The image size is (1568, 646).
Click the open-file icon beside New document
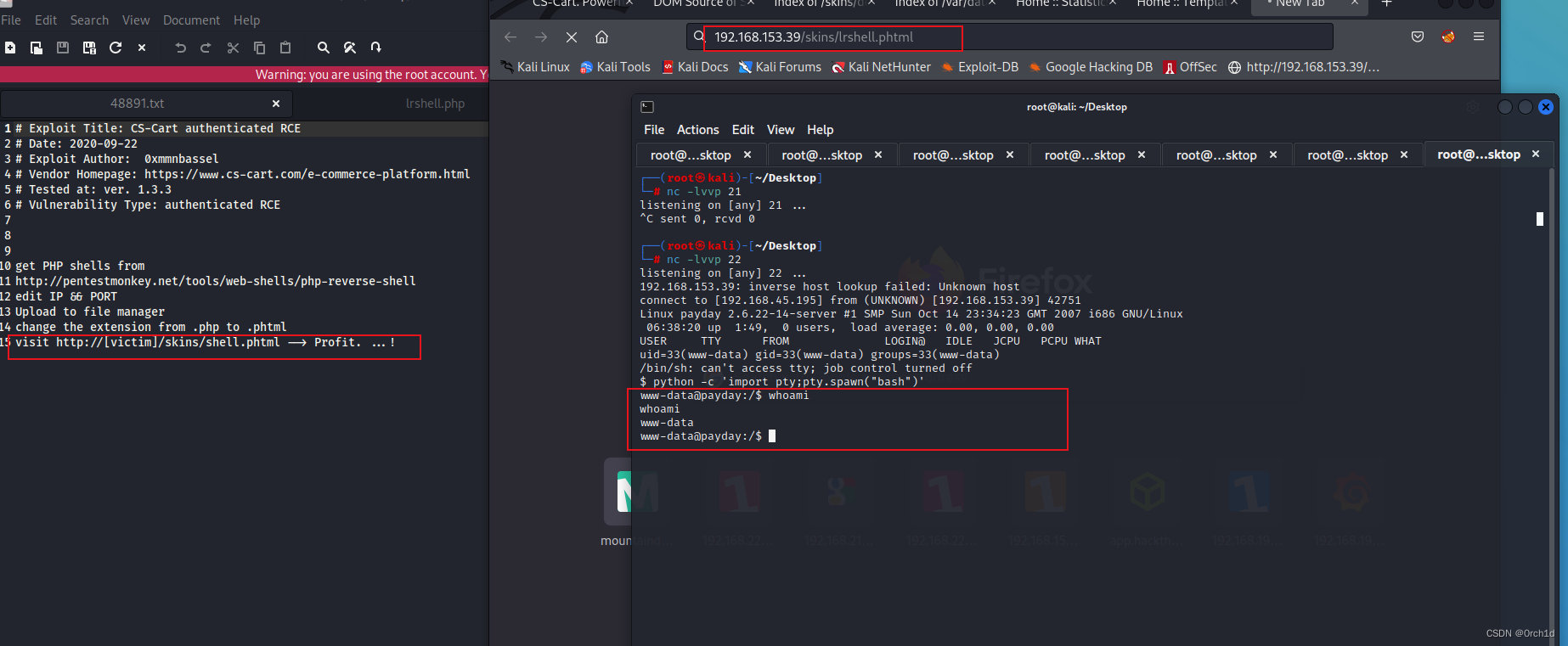pyautogui.click(x=37, y=48)
